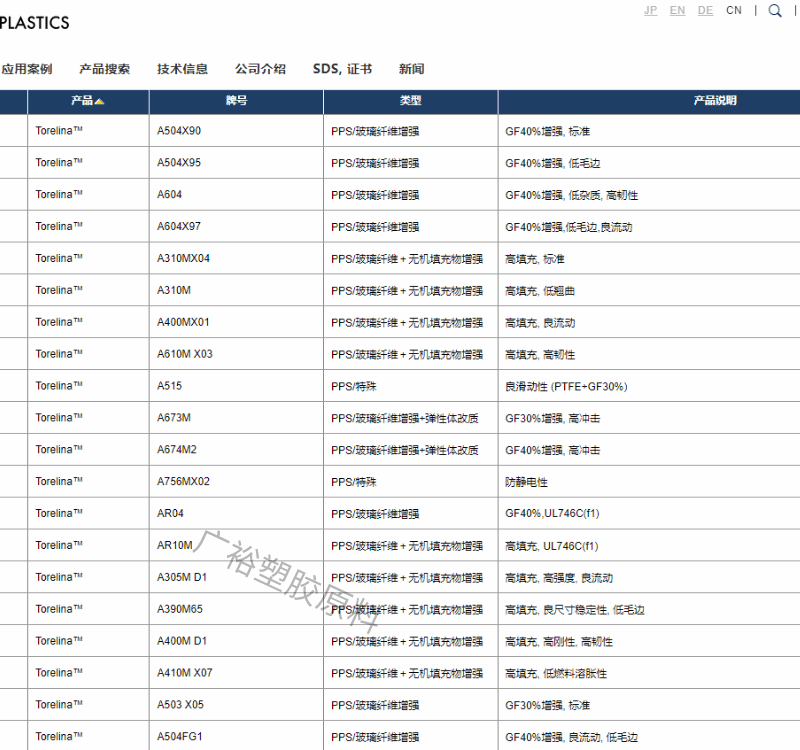800x750 pixels.
Task: Switch language to JP
Action: [651, 10]
